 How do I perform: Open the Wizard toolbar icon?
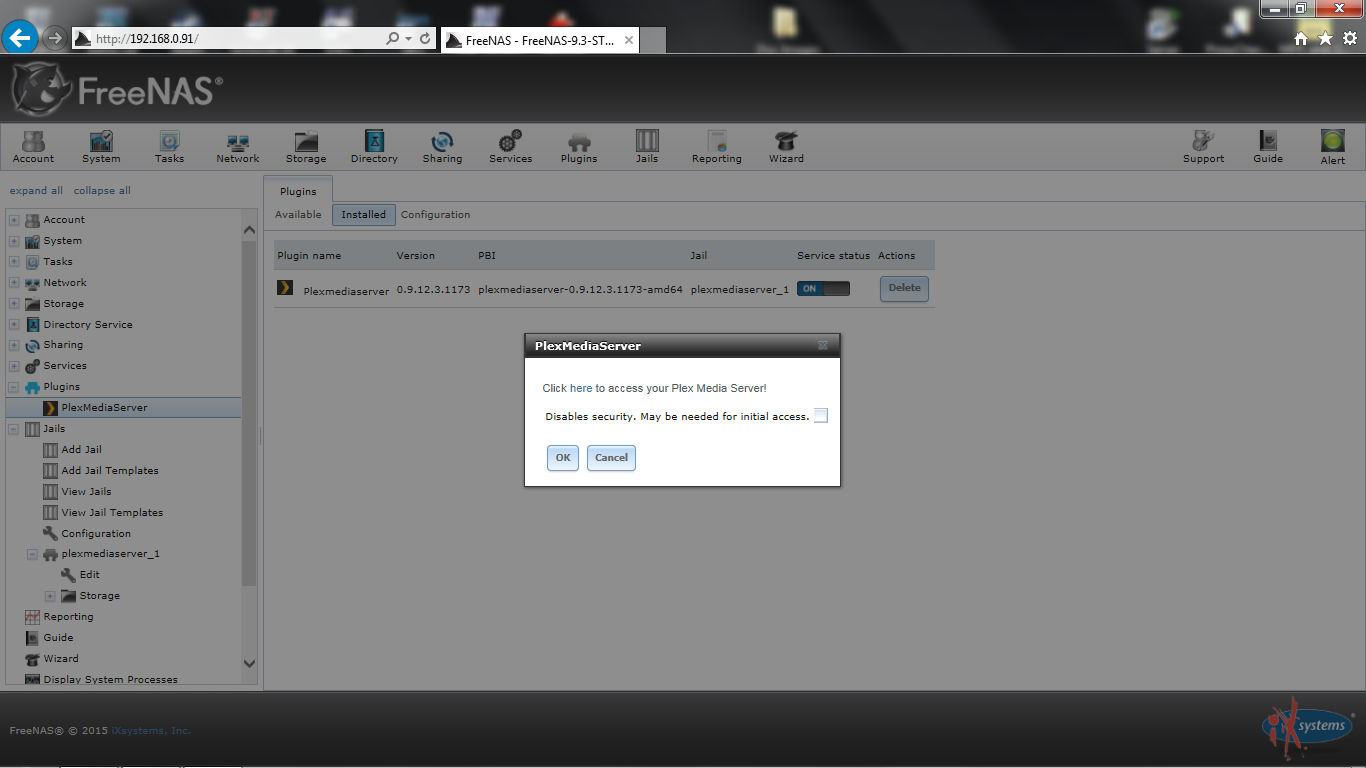pos(785,147)
